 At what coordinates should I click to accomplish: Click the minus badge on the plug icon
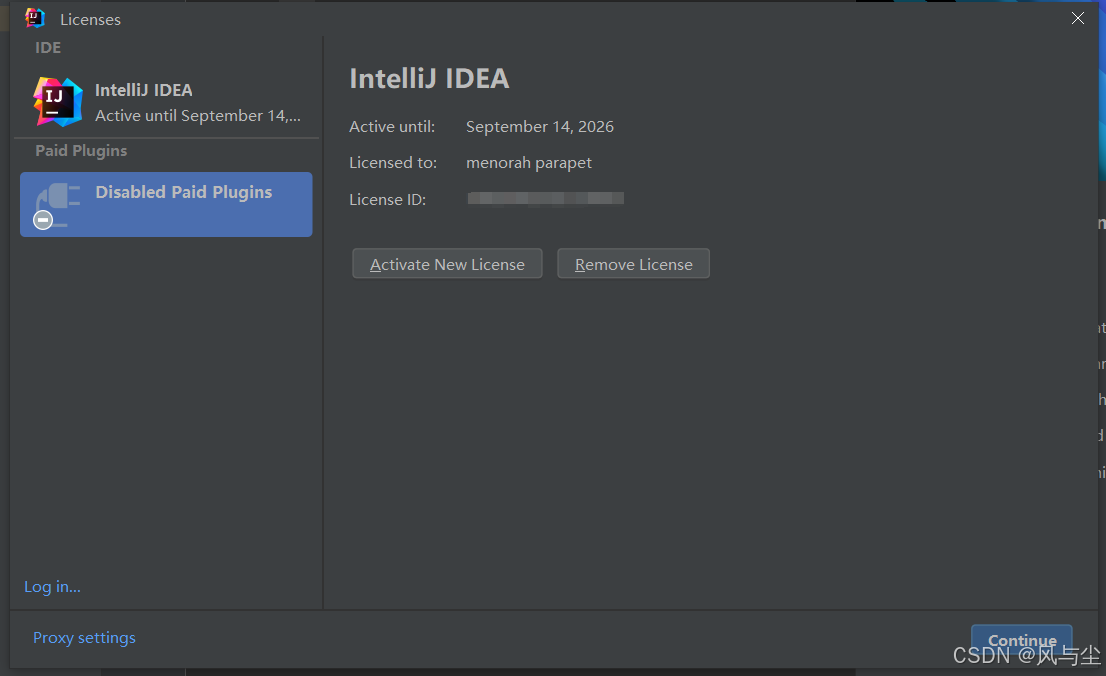coord(43,220)
